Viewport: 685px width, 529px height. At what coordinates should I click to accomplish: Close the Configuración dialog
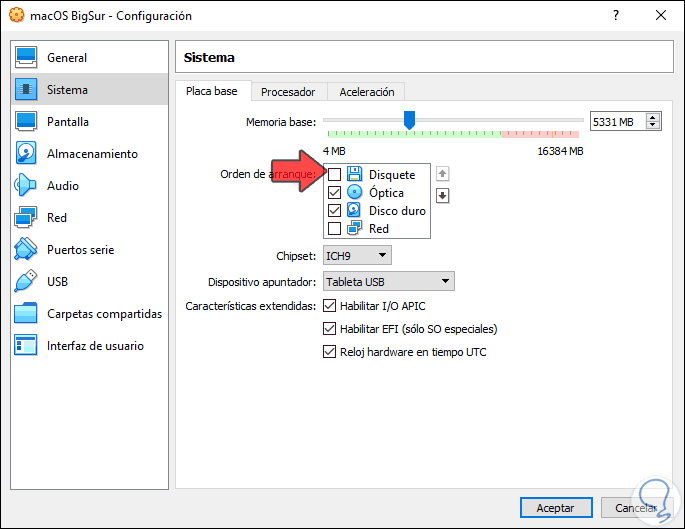click(x=661, y=15)
